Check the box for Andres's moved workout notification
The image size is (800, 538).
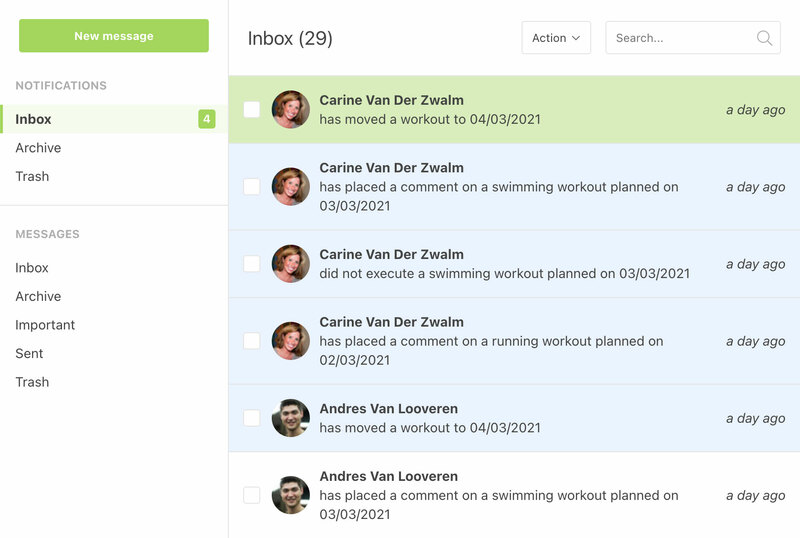point(252,418)
